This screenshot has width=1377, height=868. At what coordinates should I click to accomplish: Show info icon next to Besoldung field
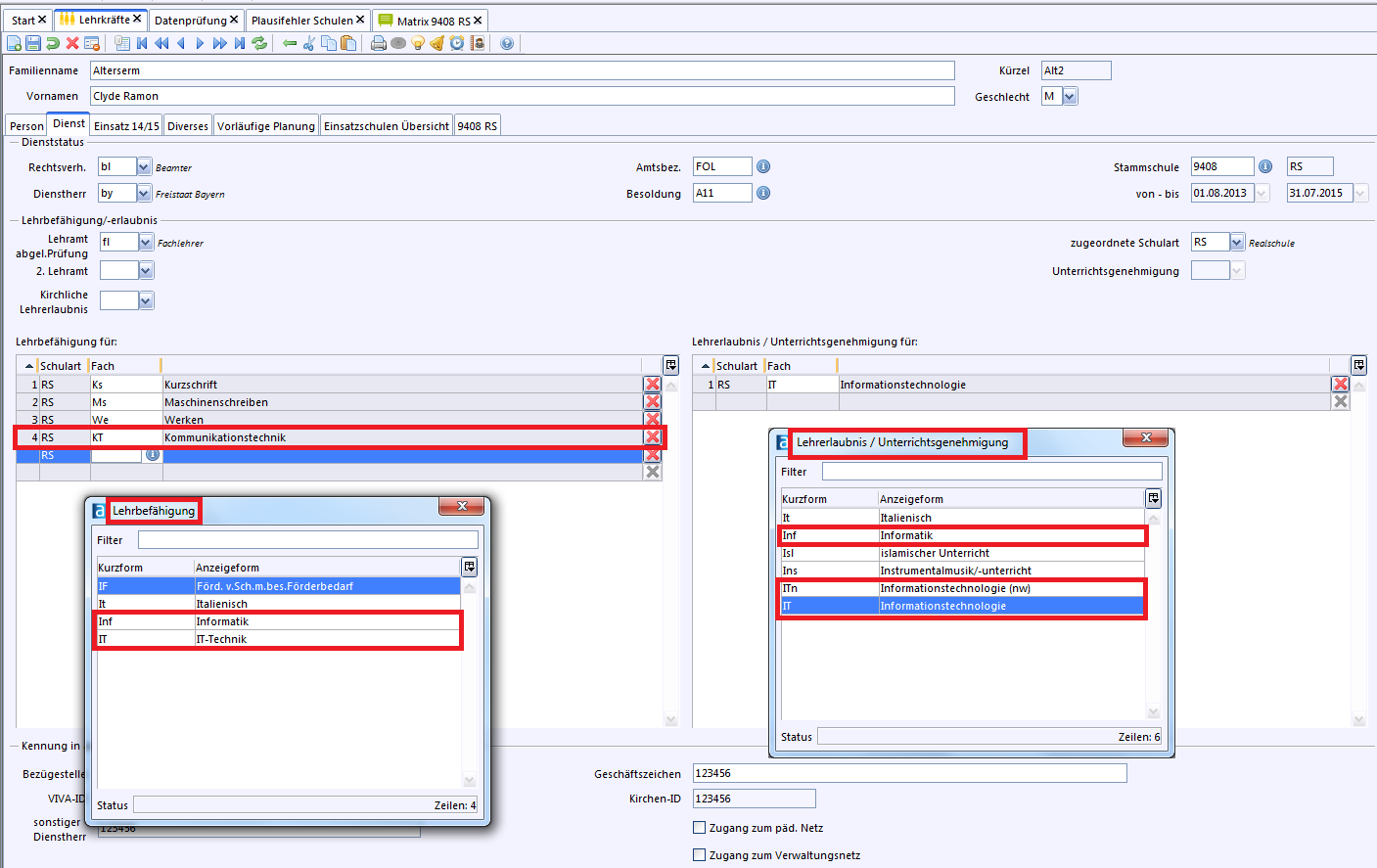763,193
